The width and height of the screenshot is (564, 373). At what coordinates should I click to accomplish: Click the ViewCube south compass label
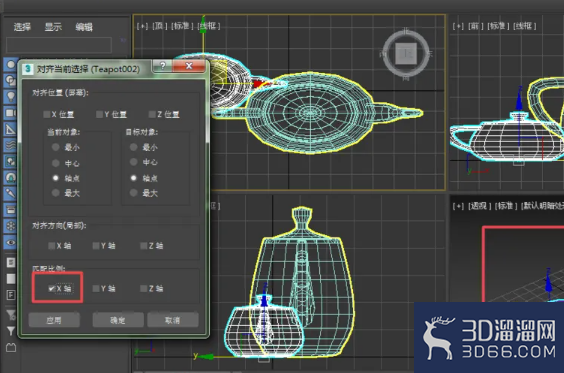point(406,77)
